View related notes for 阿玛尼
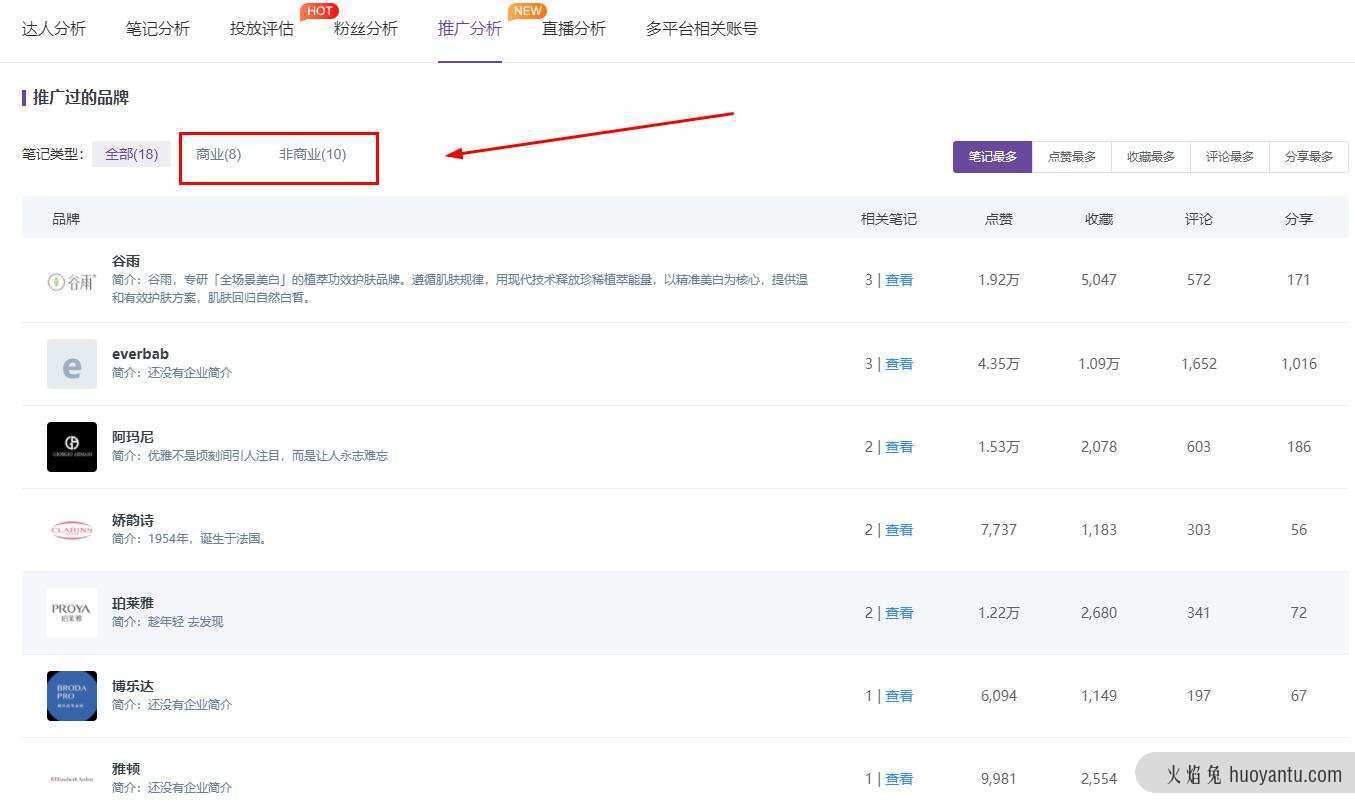The width and height of the screenshot is (1355, 808). click(x=899, y=447)
